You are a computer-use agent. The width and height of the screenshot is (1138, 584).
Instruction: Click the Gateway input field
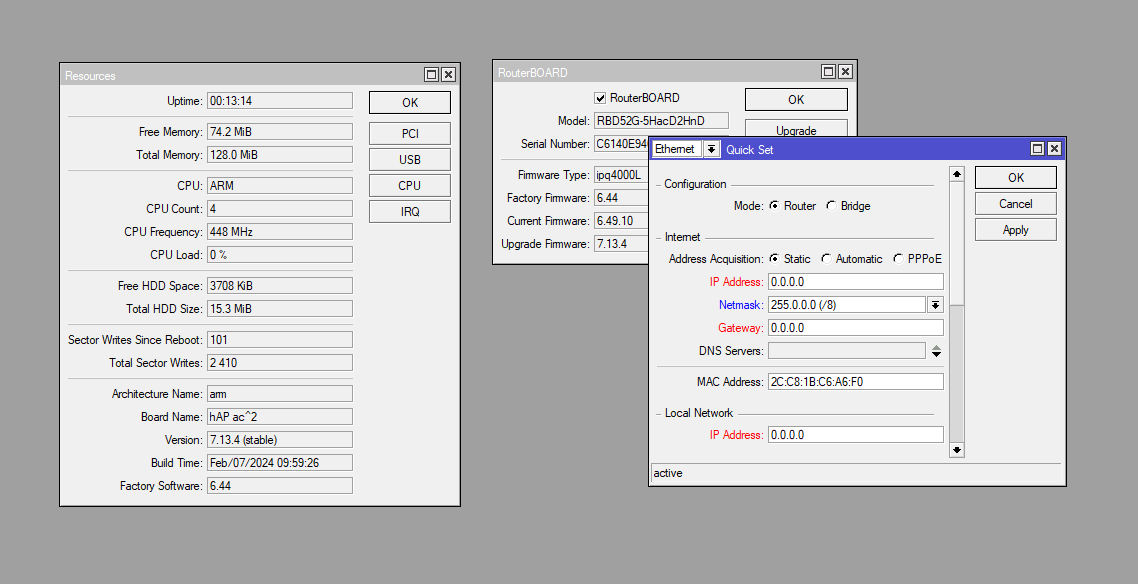pos(856,328)
